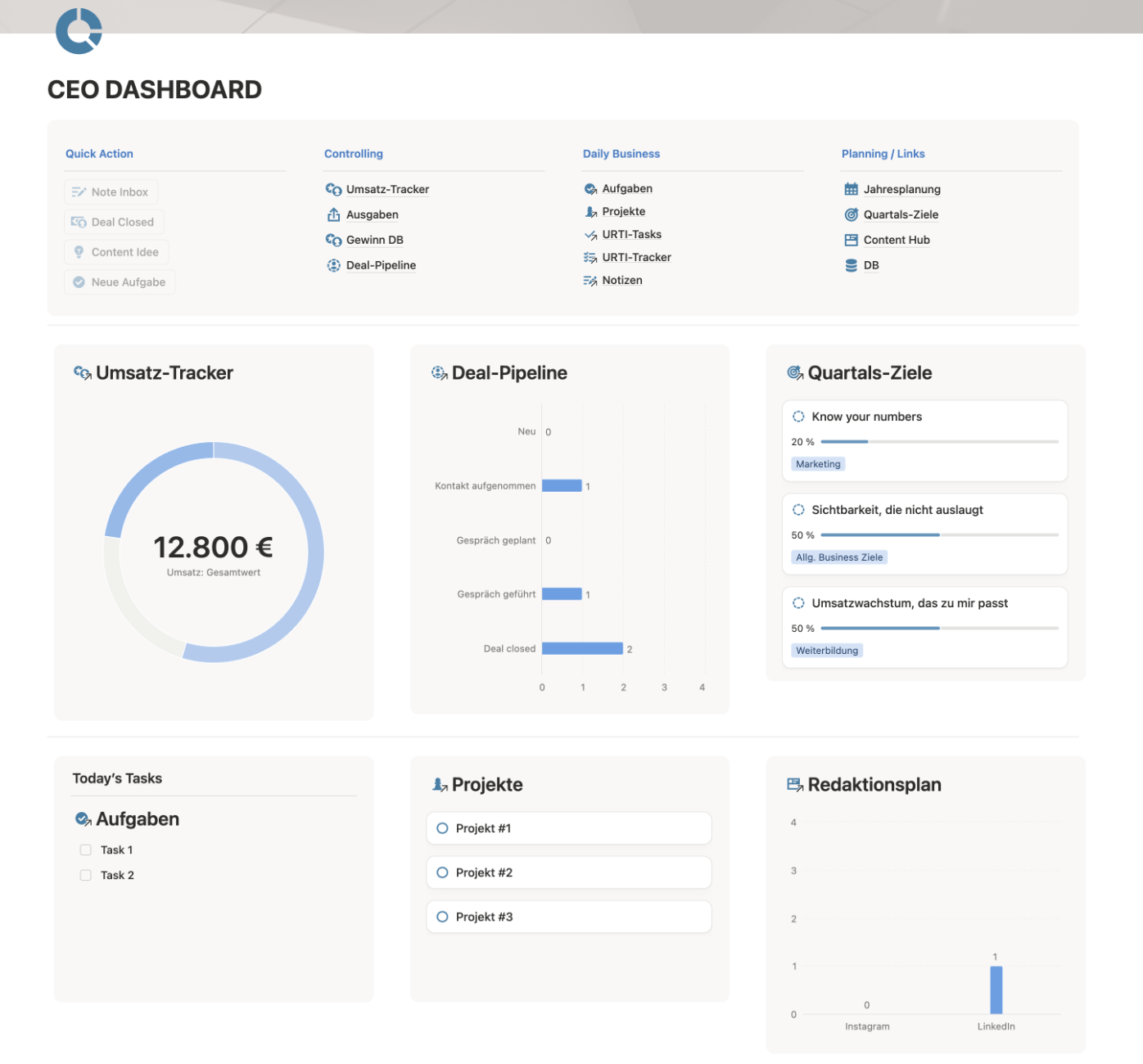This screenshot has height=1064, width=1143.
Task: Click the LinkedIn bar in Redaktionsplan chart
Action: (996, 990)
